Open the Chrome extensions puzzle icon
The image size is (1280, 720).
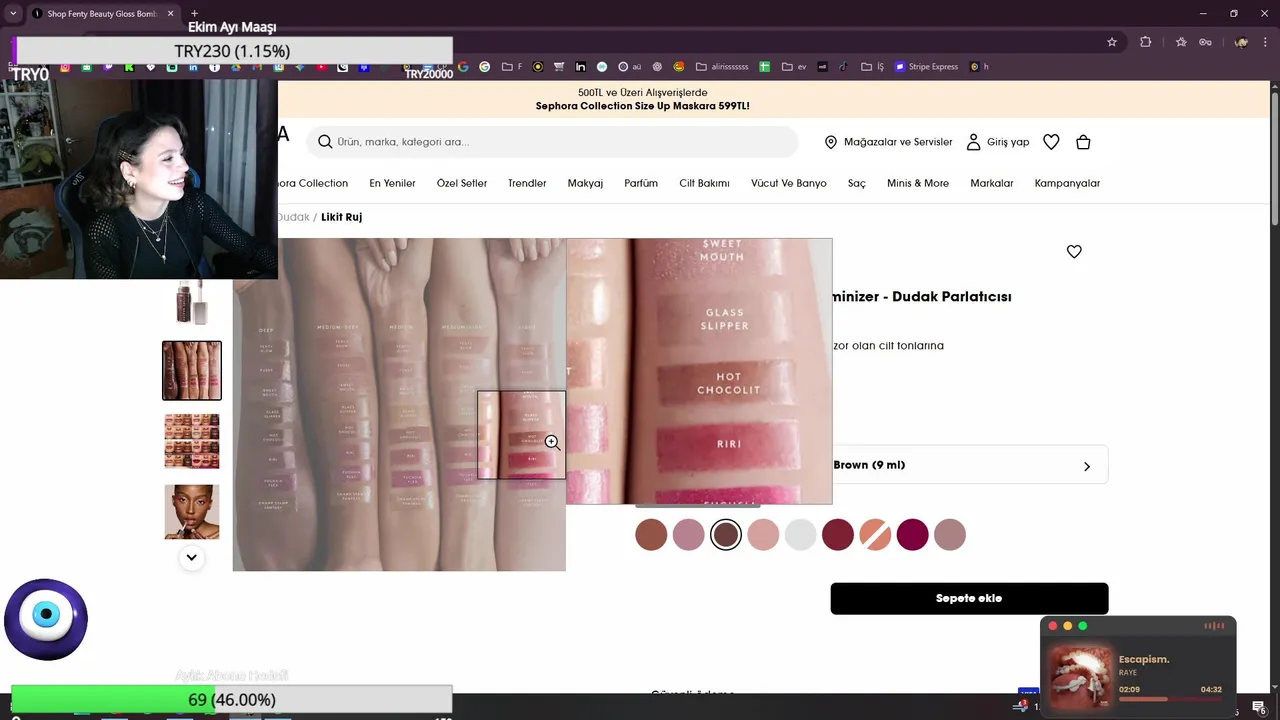coord(1146,42)
